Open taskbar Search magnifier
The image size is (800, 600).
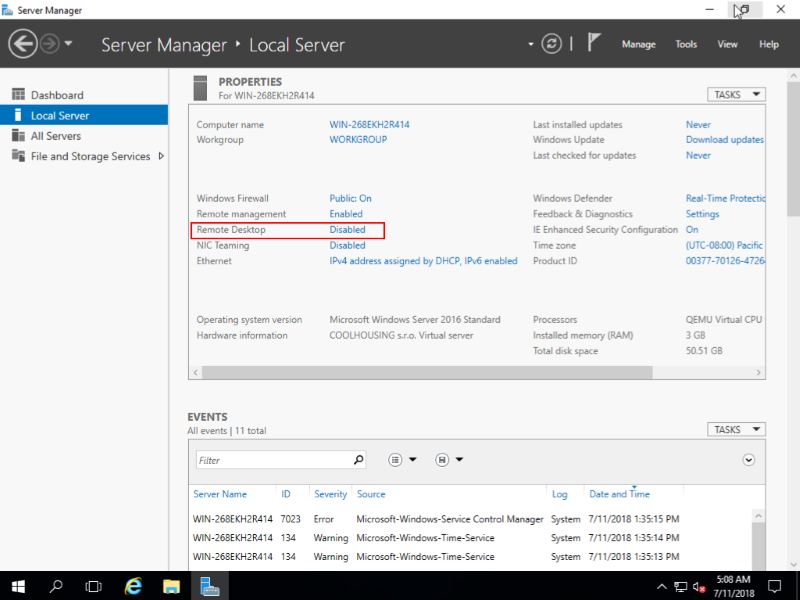click(56, 586)
